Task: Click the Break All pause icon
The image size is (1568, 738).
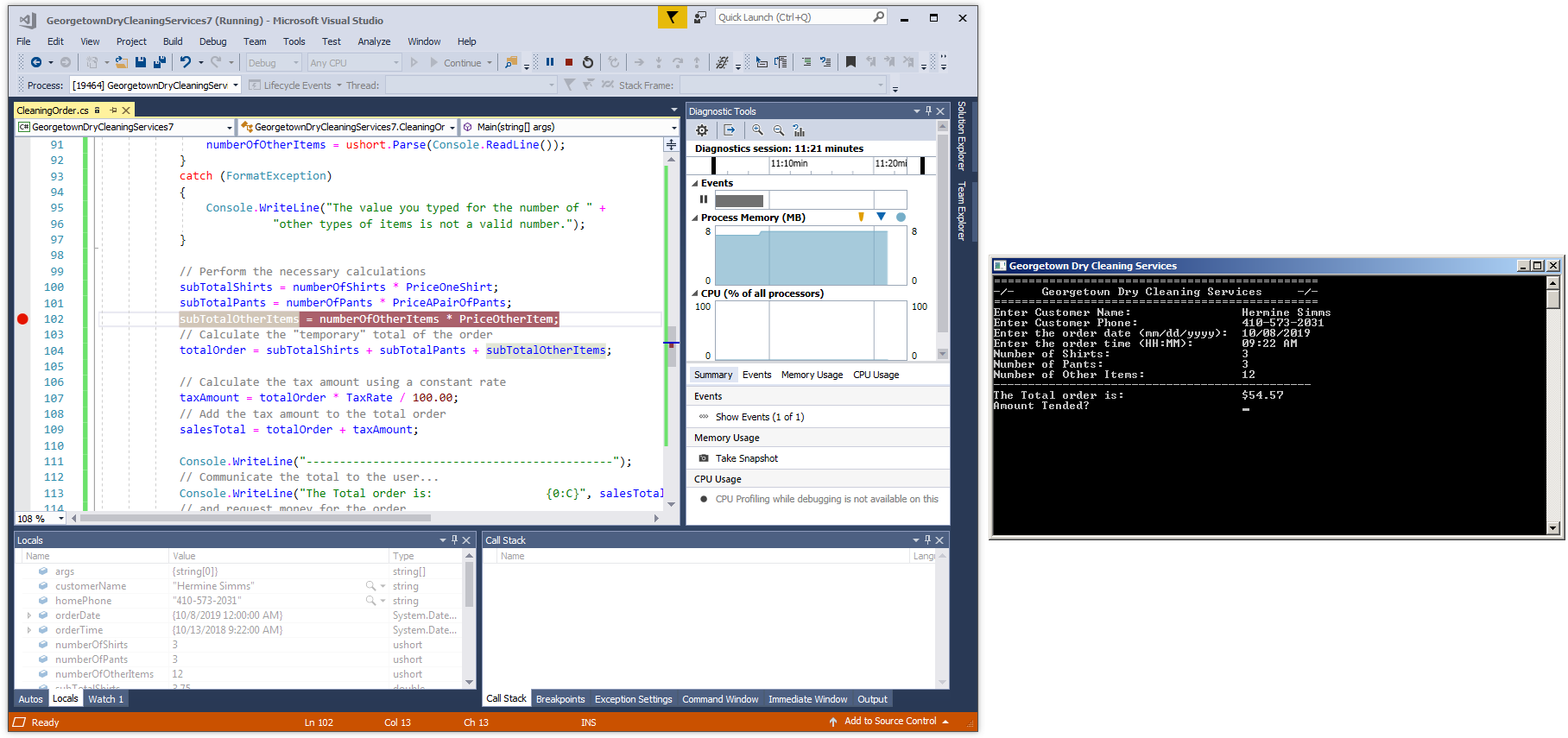Action: 550,62
